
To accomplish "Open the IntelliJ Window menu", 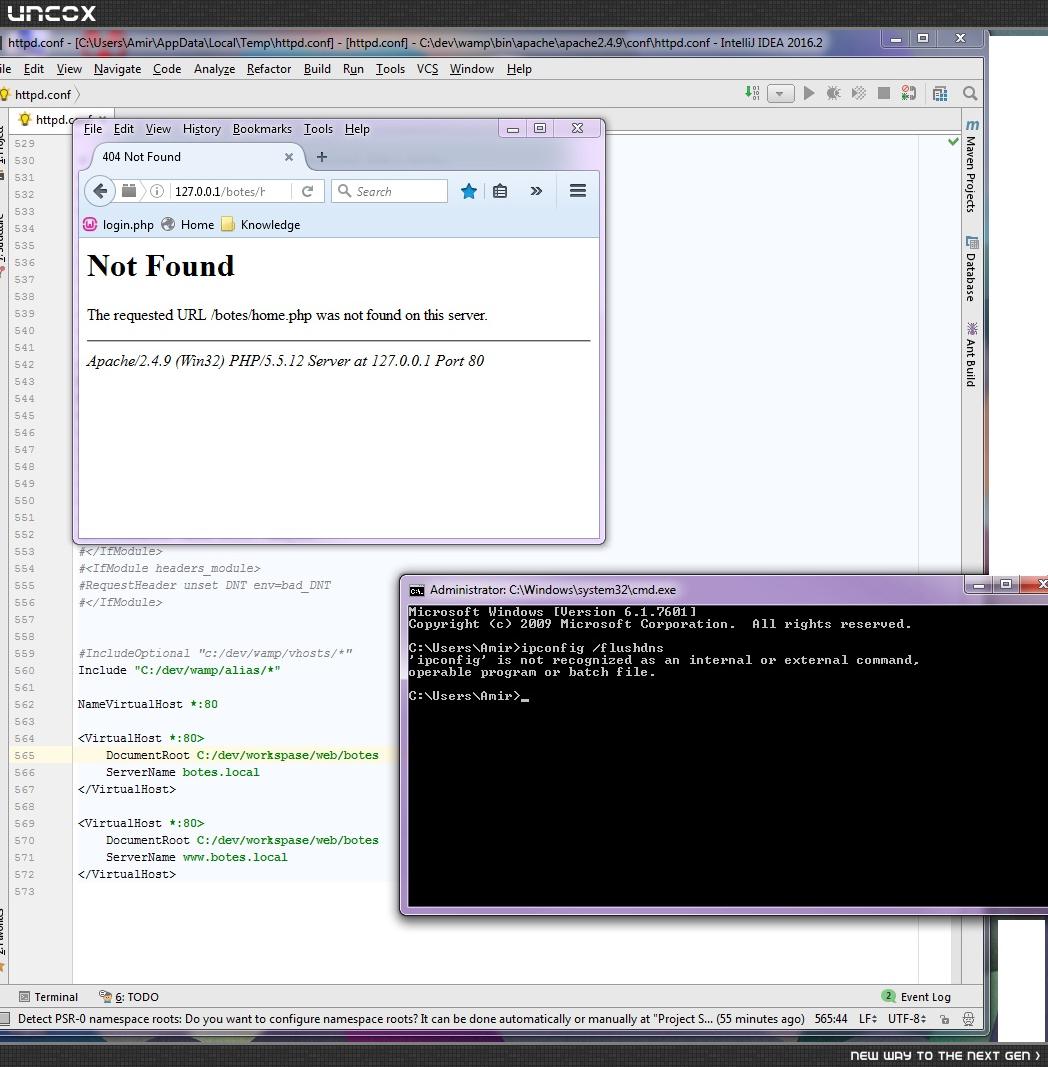I will tap(472, 69).
